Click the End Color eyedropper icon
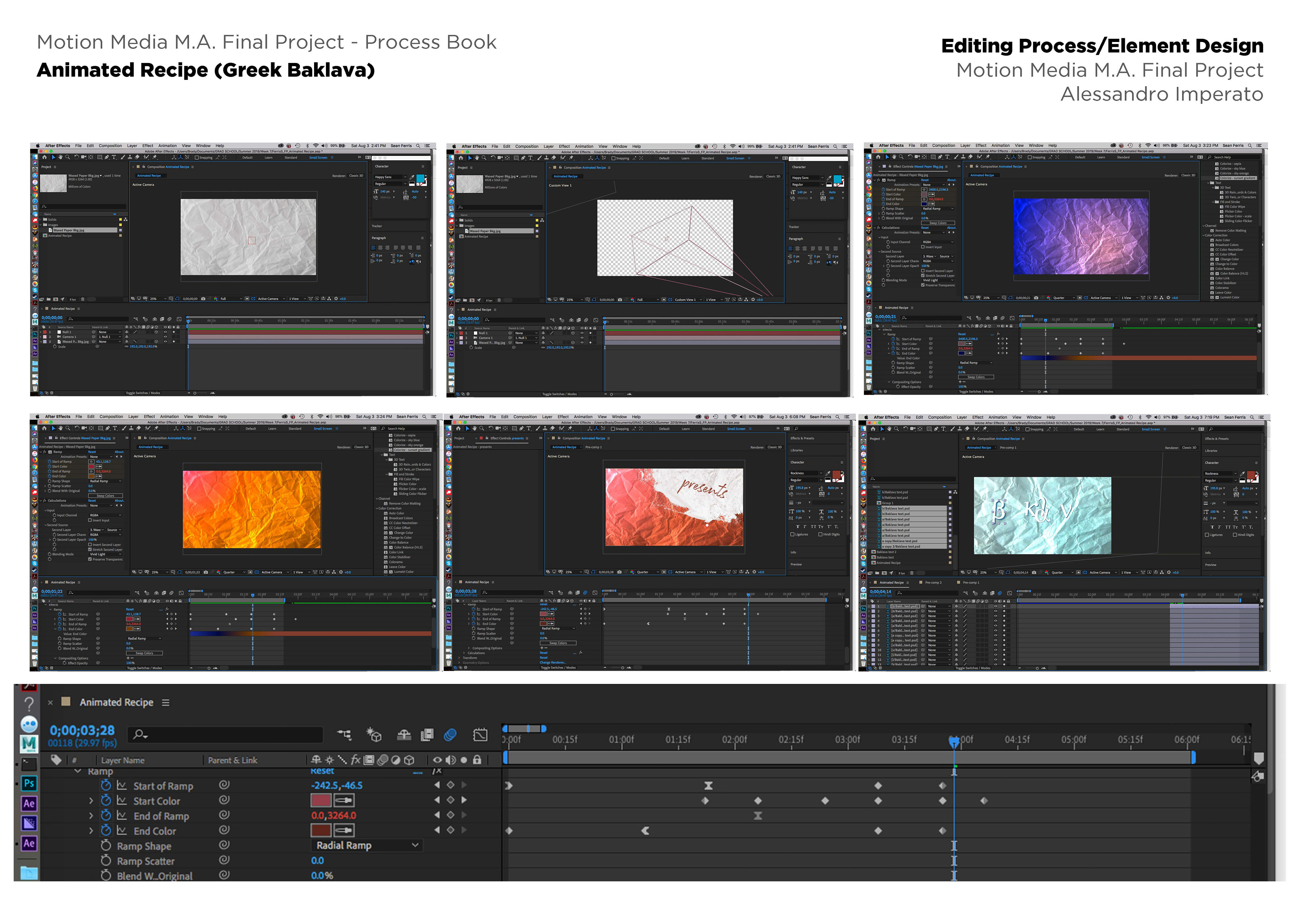The width and height of the screenshot is (1301, 924). [x=344, y=831]
